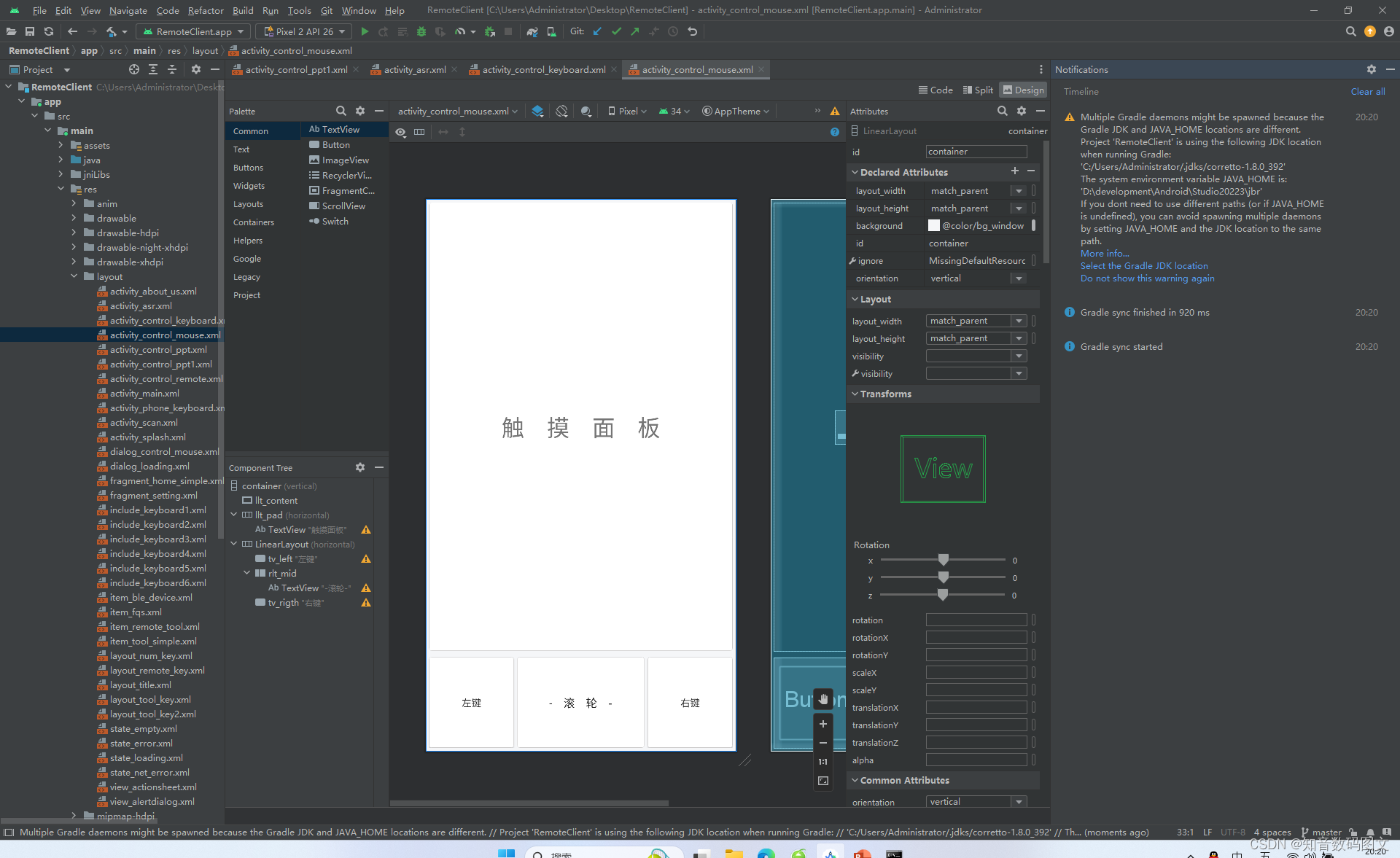Click design warning triangle icon
Viewport: 1400px width, 858px height.
[x=835, y=112]
